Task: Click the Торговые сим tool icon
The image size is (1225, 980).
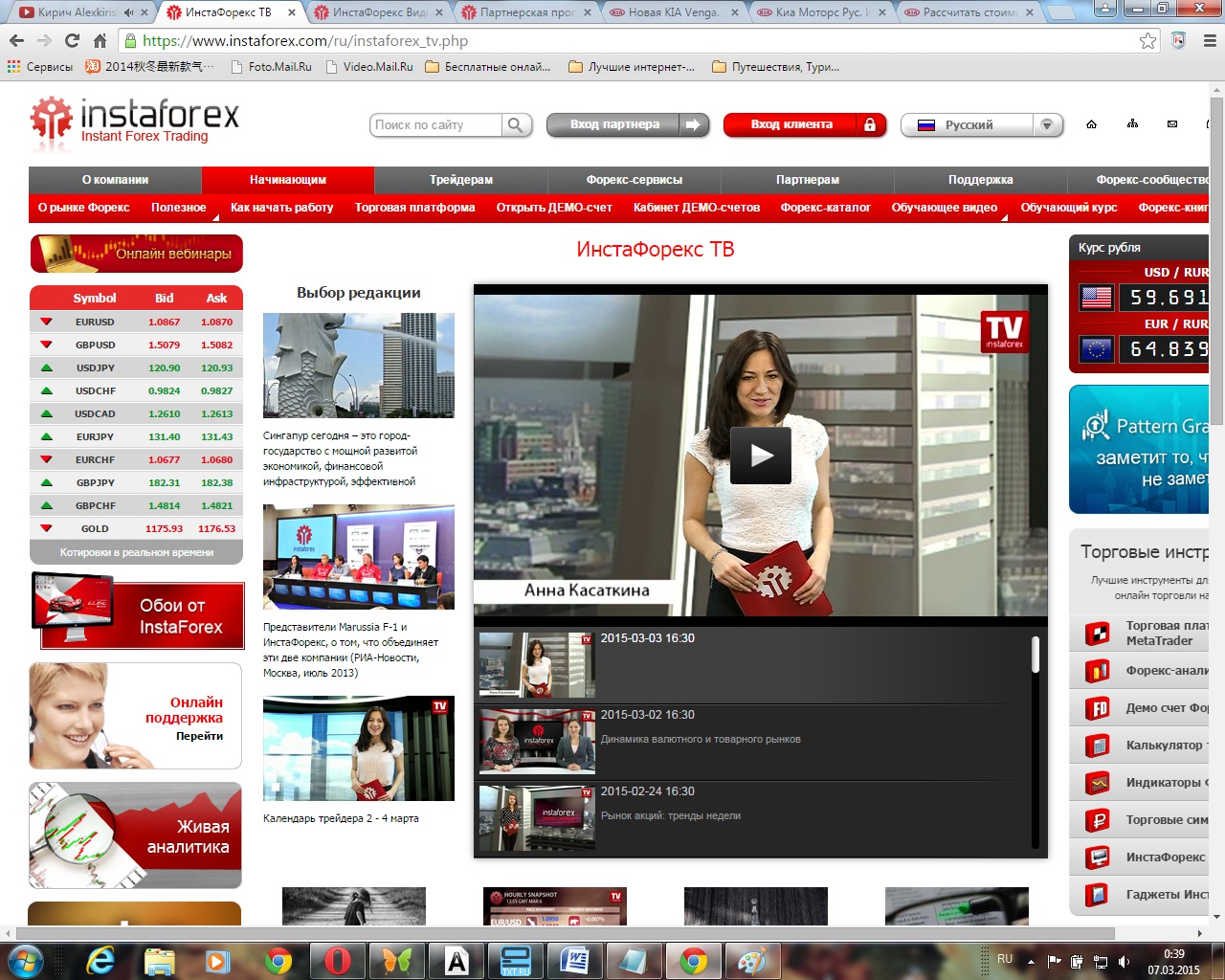Action: point(1097,820)
